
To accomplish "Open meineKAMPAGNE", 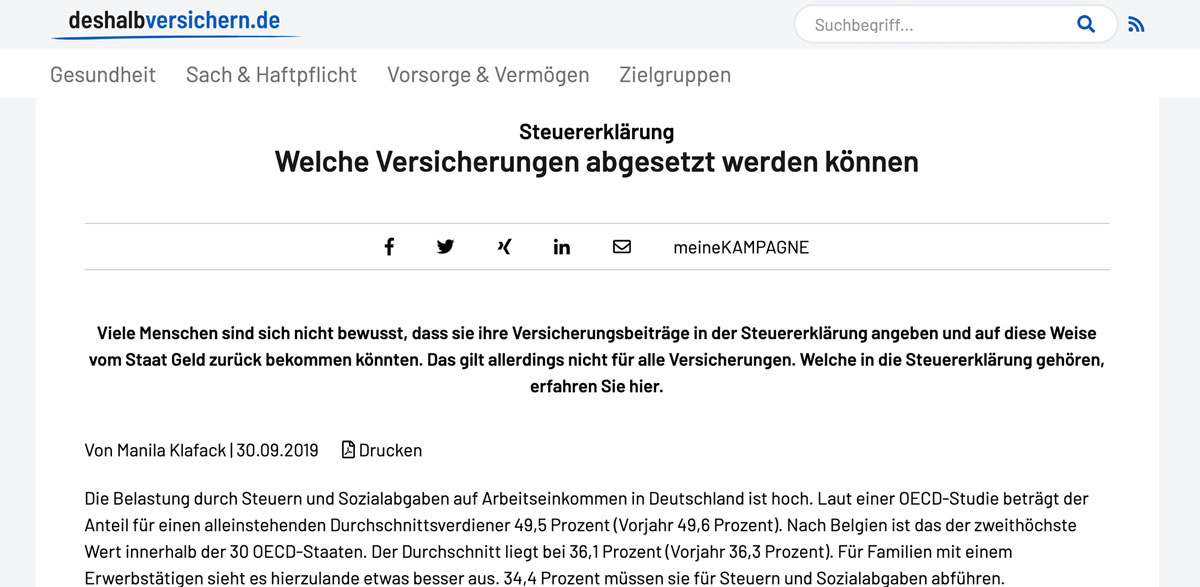I will coord(743,246).
